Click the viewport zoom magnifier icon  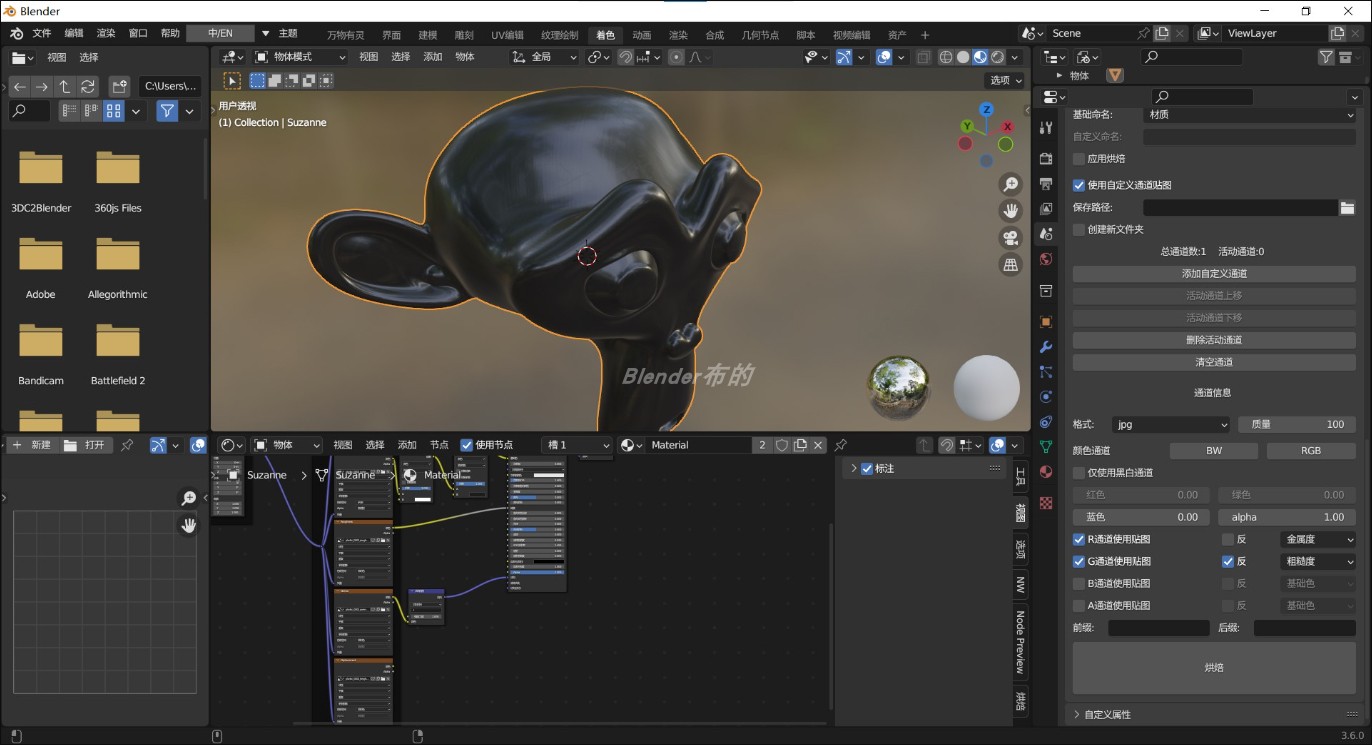(x=1010, y=185)
